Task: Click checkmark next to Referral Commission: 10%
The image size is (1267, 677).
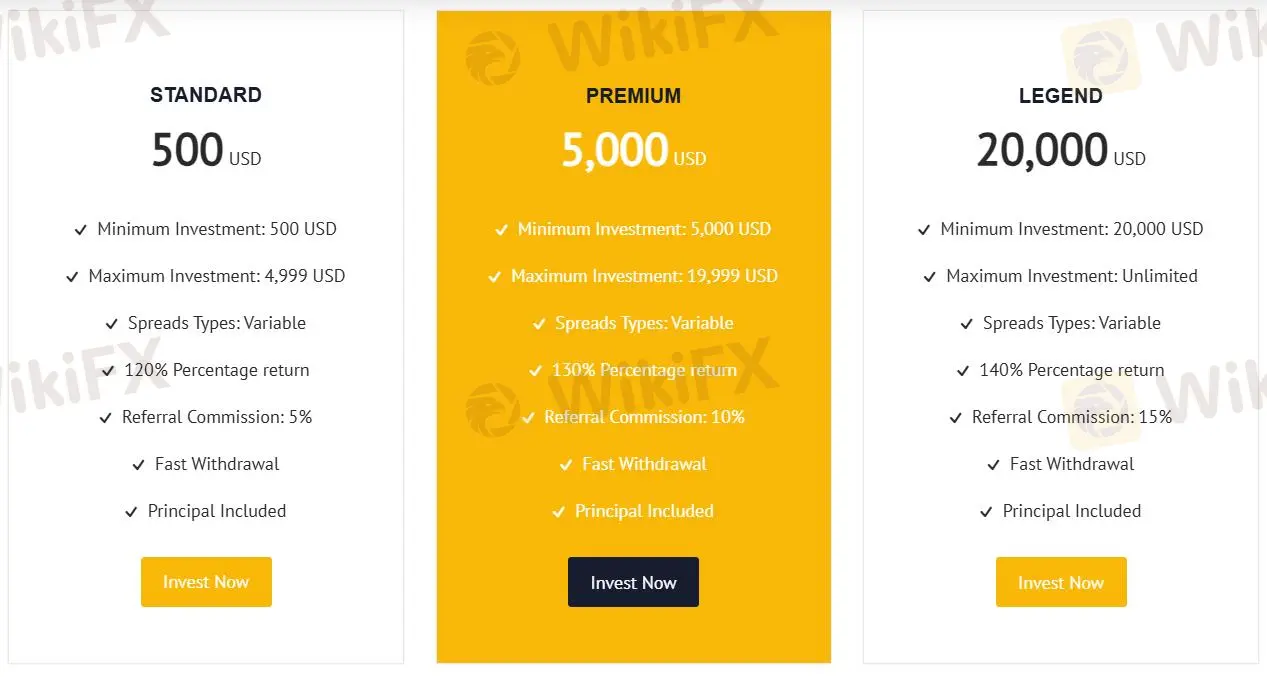Action: coord(528,418)
